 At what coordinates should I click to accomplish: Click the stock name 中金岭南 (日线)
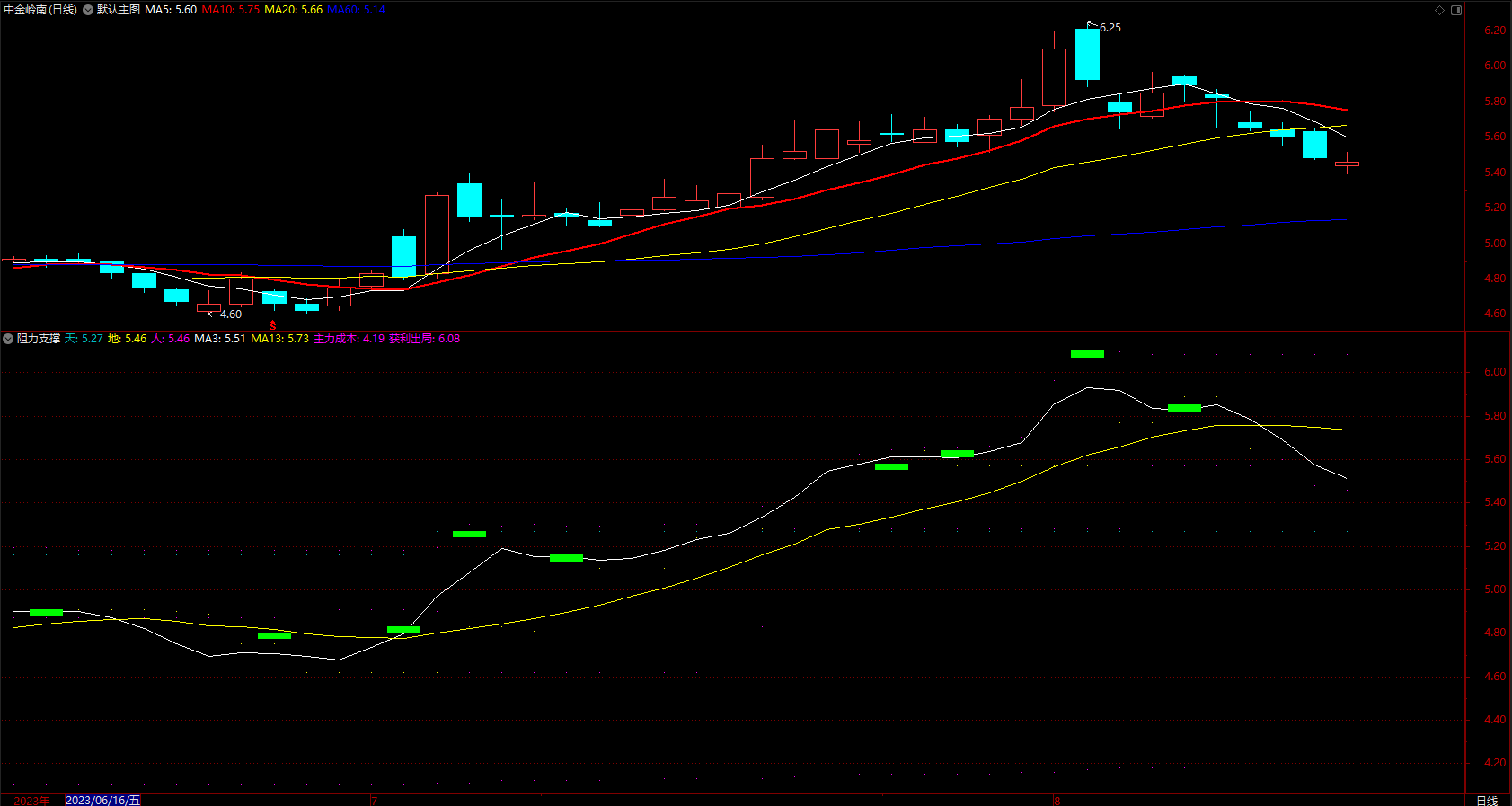pyautogui.click(x=40, y=10)
